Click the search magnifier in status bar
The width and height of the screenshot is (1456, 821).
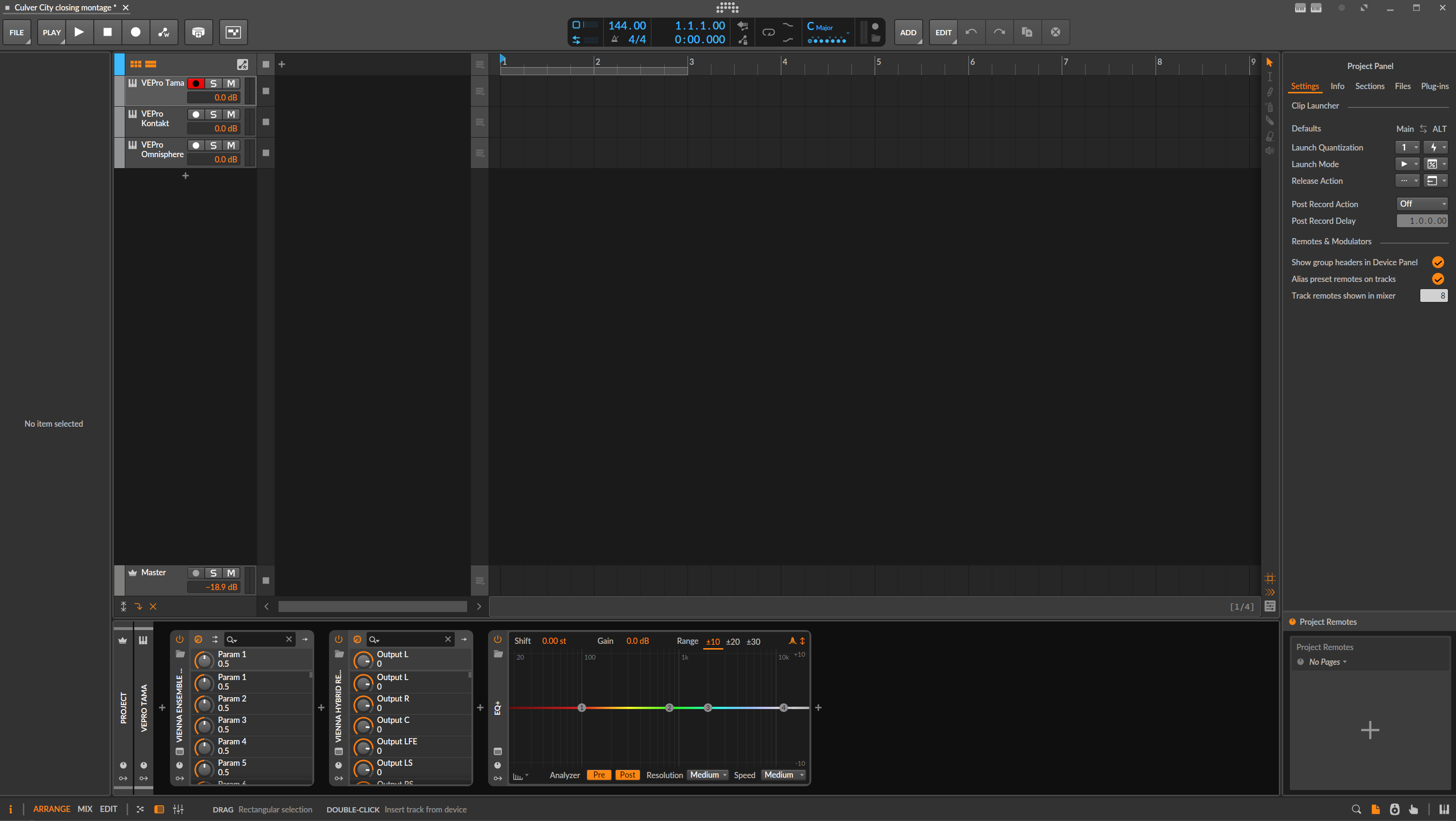[x=1356, y=809]
